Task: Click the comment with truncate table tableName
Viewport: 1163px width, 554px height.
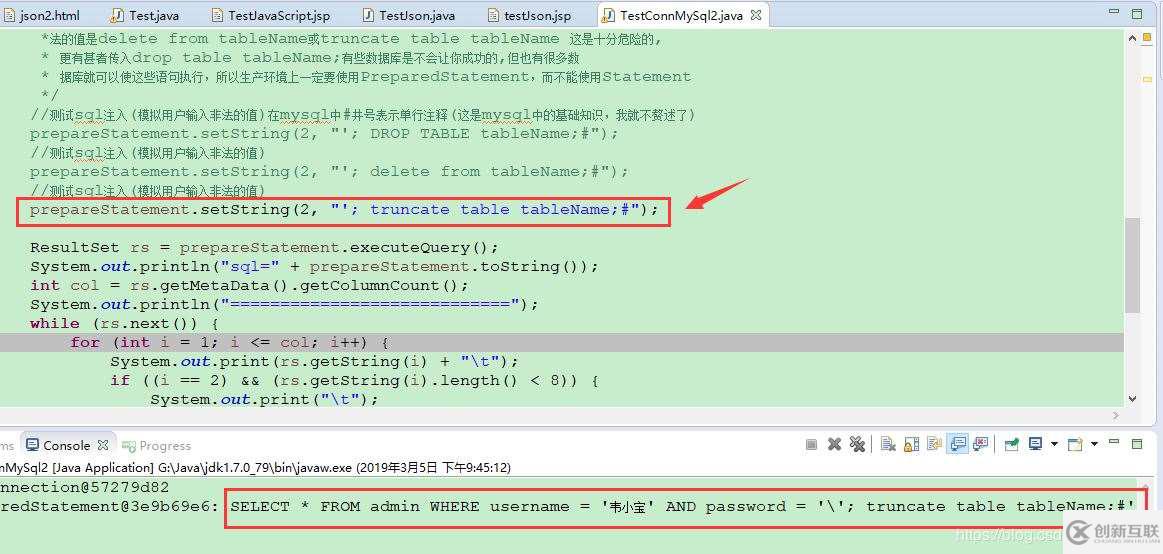Action: click(x=352, y=39)
